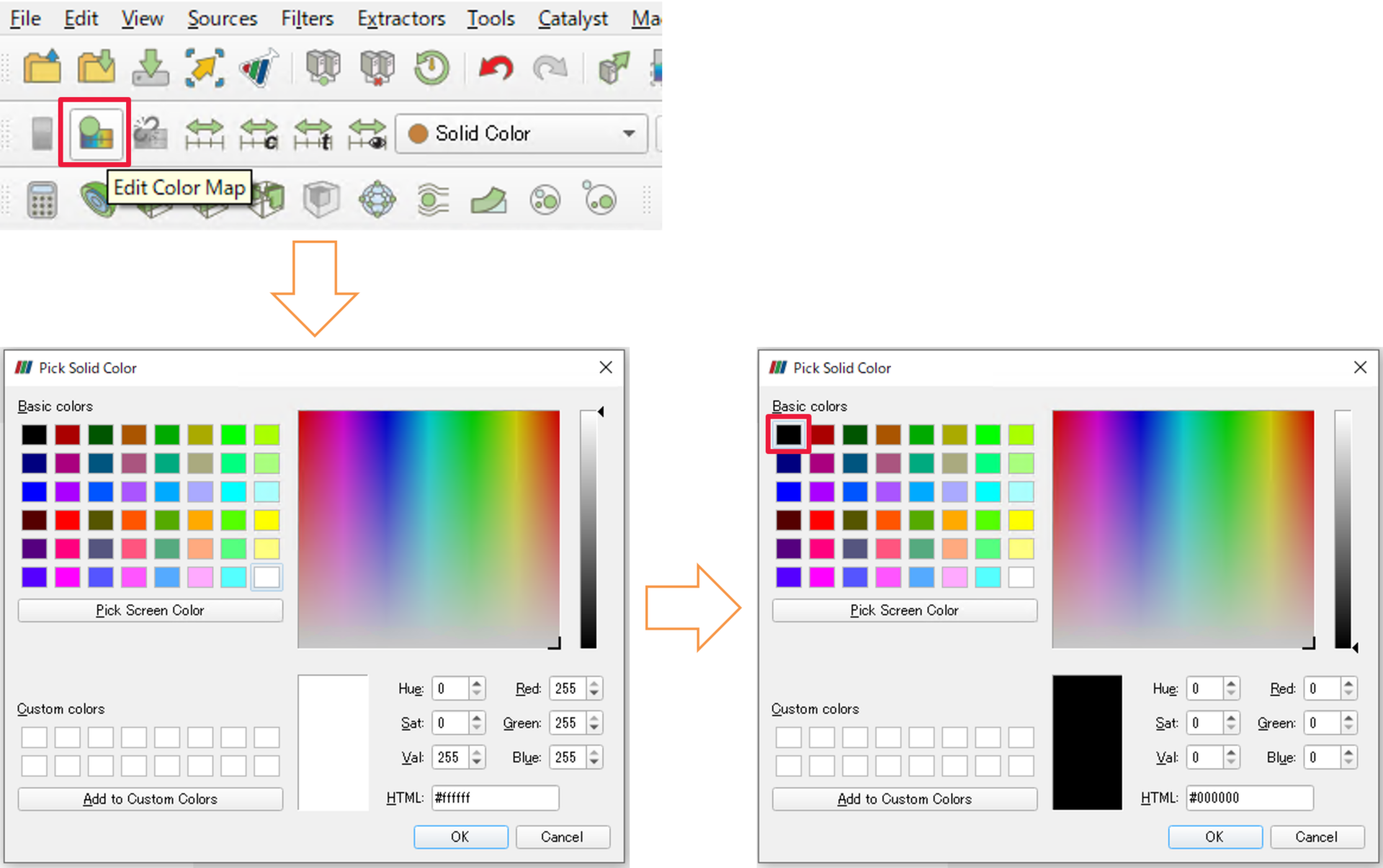Apply the Warp By Vector filter
Viewport: 1383px width, 868px height.
pos(488,200)
